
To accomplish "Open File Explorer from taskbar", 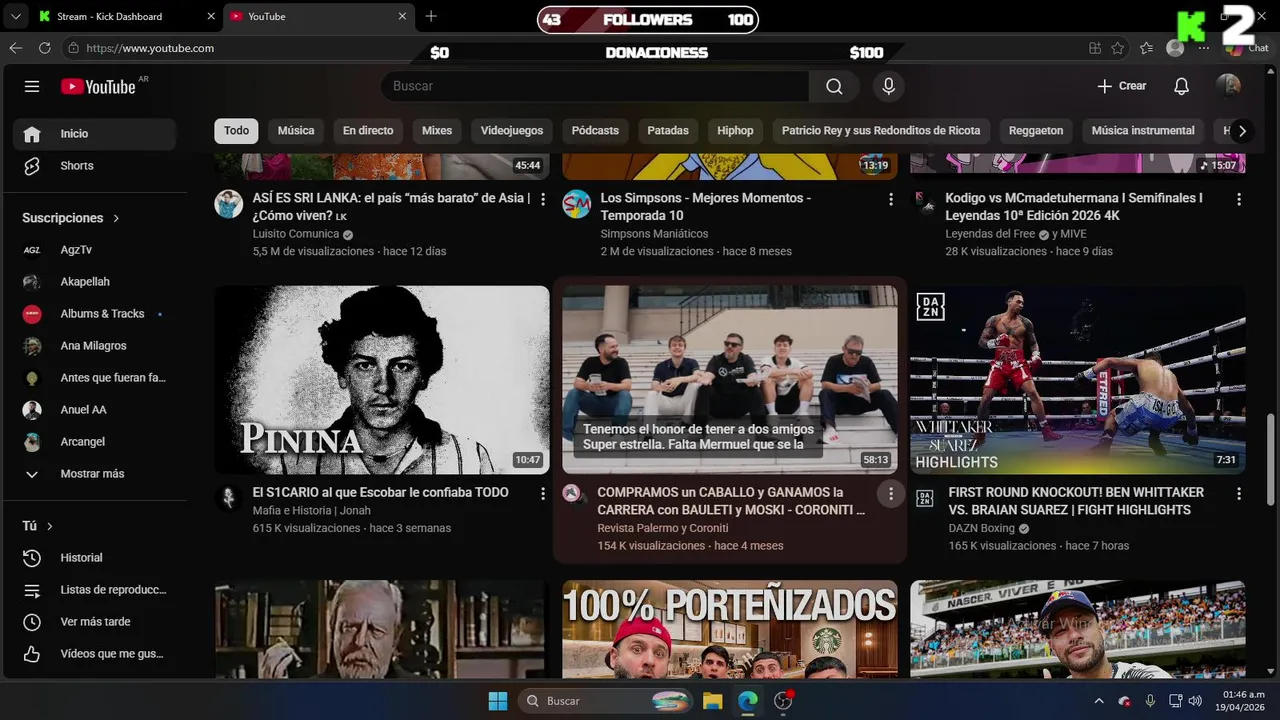I will pyautogui.click(x=712, y=701).
